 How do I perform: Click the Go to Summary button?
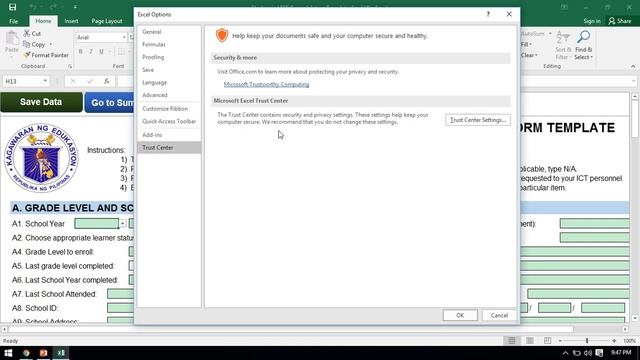coord(109,102)
